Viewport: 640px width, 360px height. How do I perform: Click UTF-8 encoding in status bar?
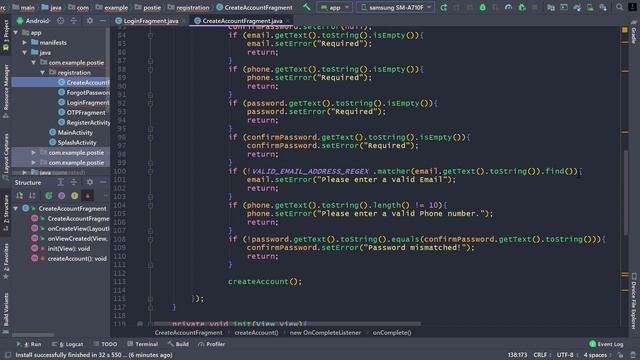click(565, 355)
